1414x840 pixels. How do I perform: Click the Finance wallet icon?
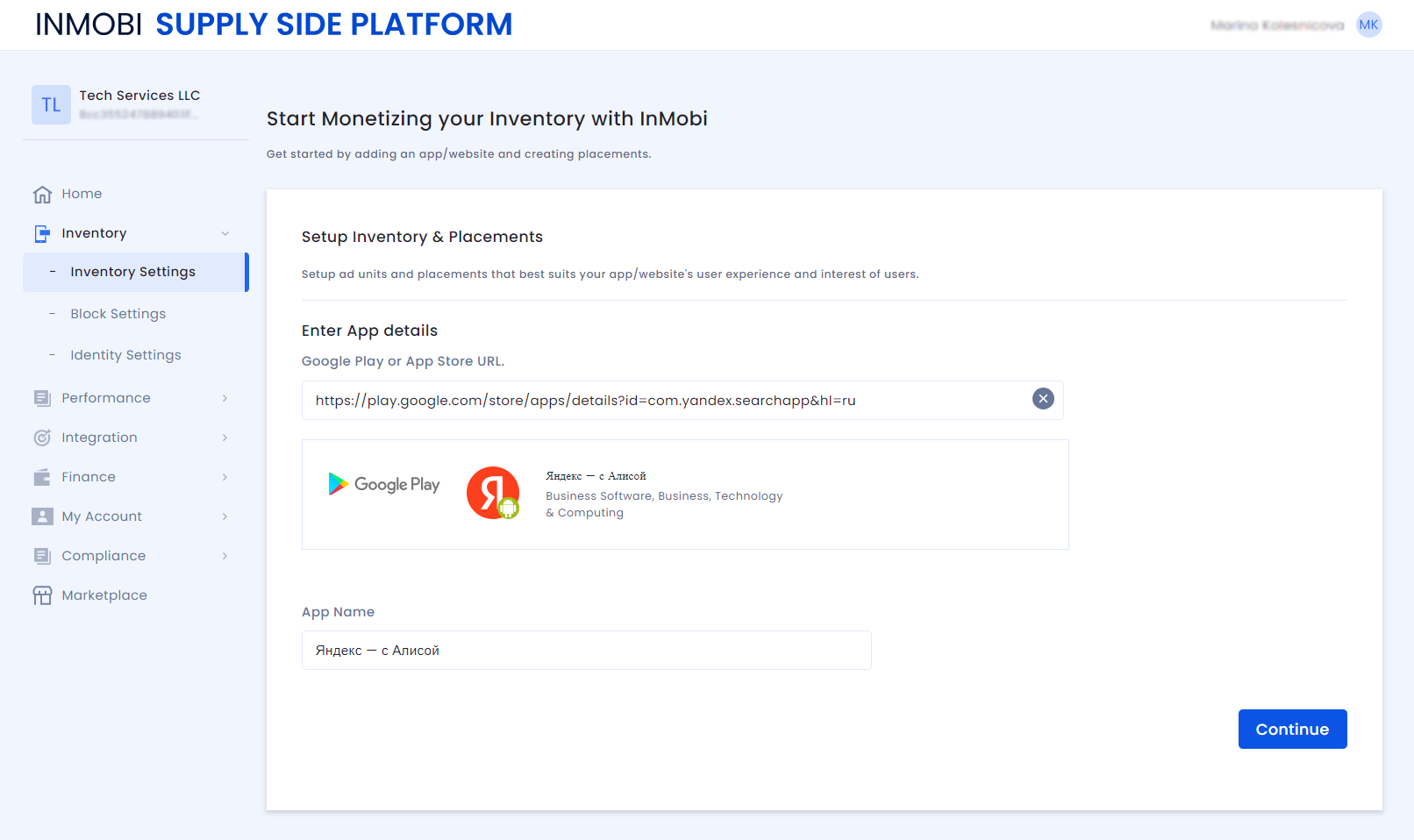[42, 477]
